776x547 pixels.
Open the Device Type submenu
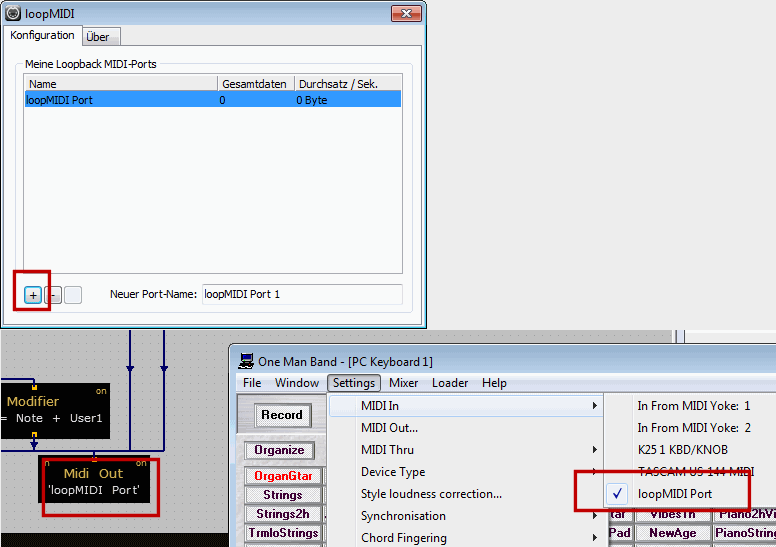click(465, 472)
